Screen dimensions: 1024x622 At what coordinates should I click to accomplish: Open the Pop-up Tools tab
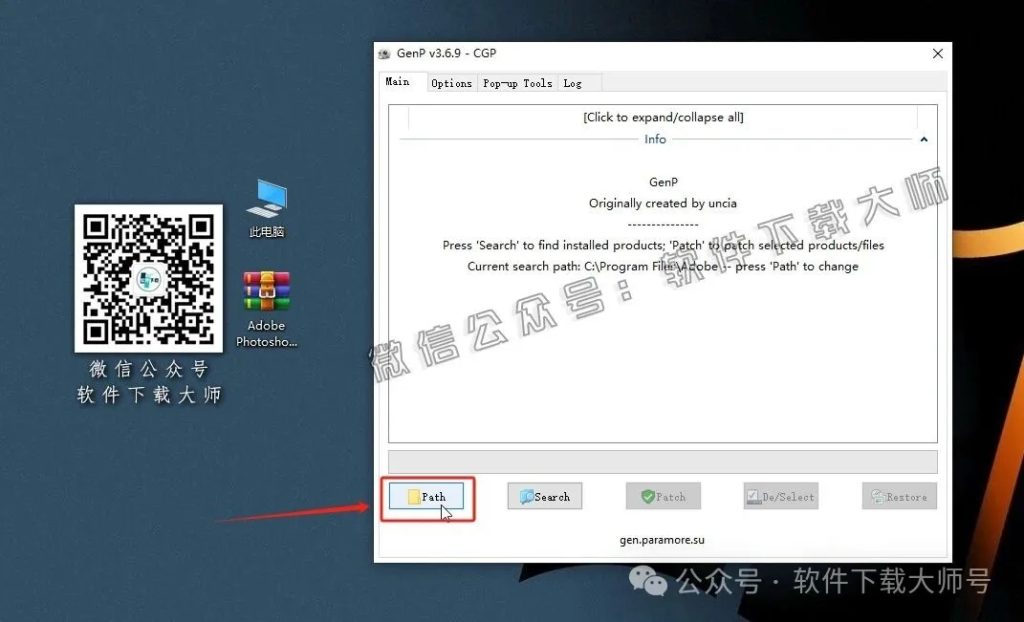(517, 83)
